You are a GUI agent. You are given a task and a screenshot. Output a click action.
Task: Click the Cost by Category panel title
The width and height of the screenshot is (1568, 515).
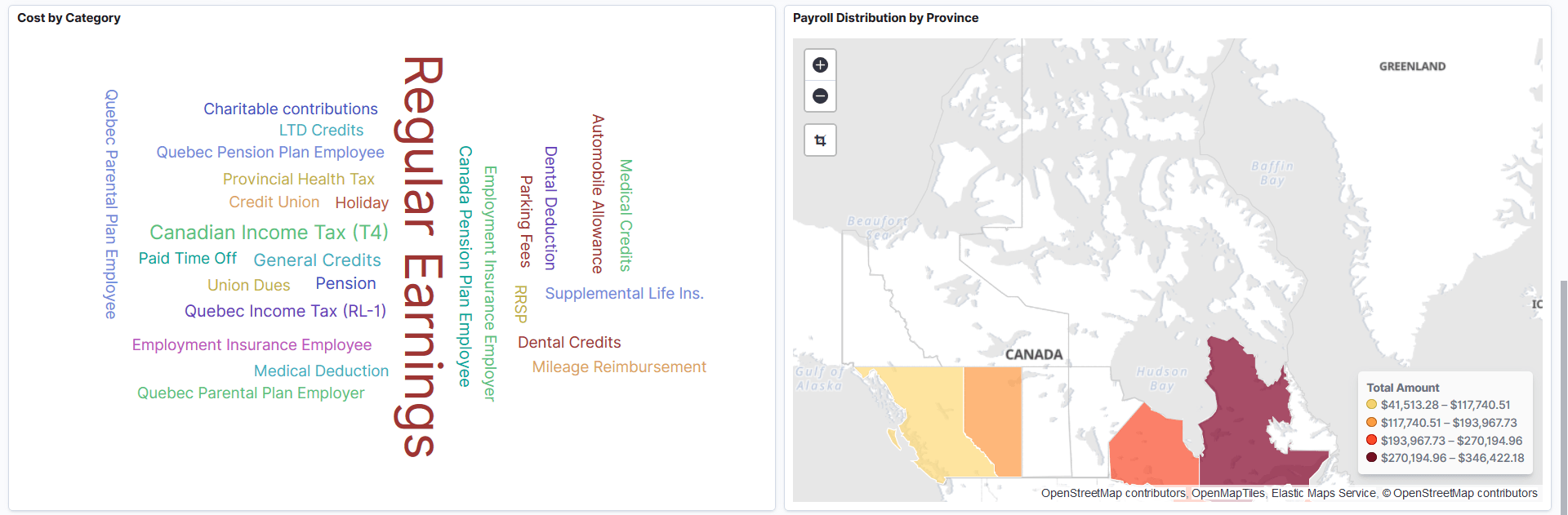(x=69, y=17)
